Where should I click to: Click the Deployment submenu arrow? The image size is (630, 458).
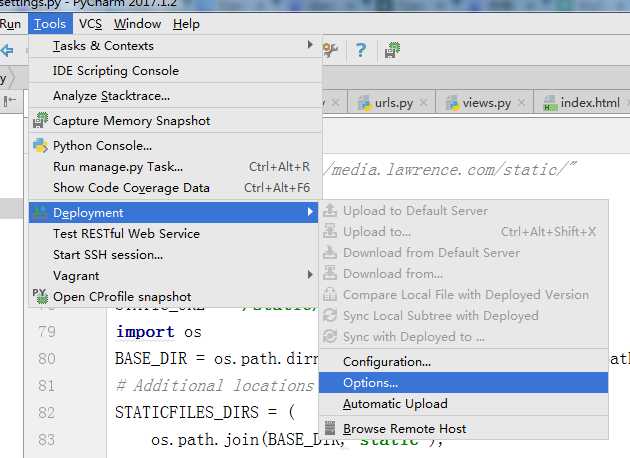coord(310,212)
